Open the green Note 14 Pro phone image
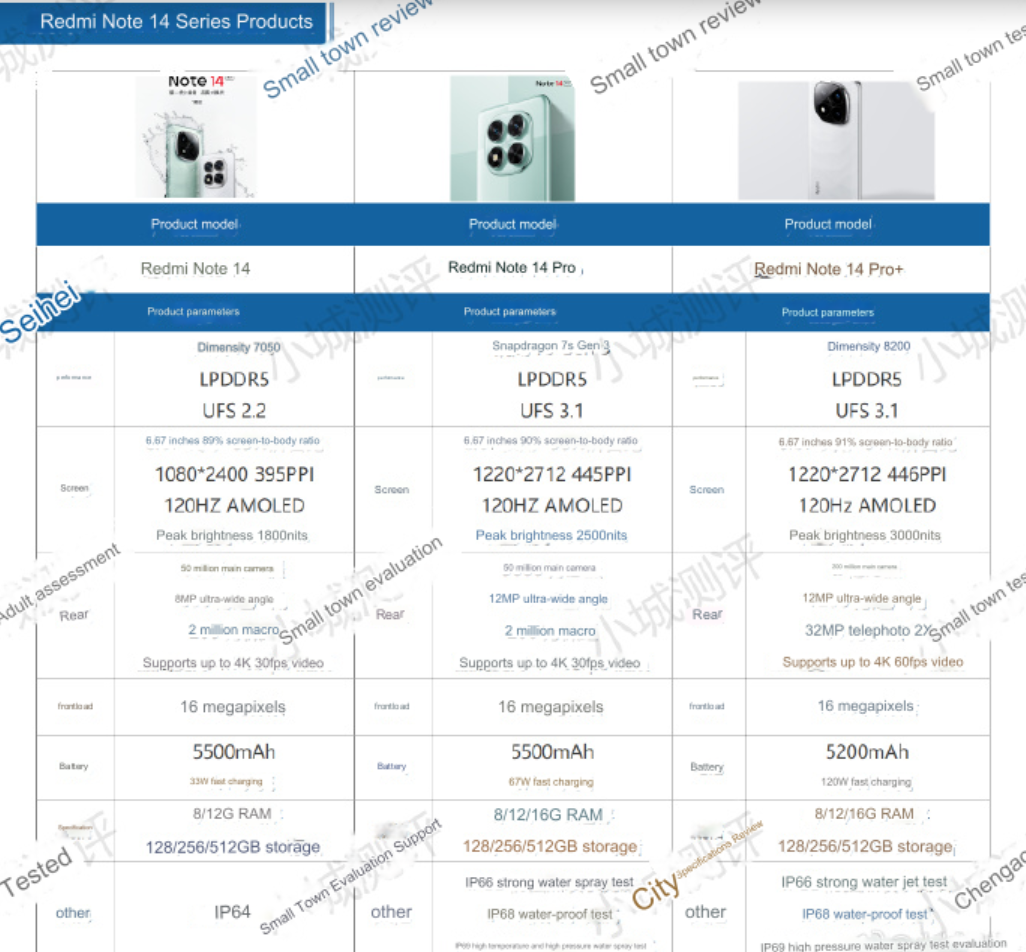 tap(512, 138)
